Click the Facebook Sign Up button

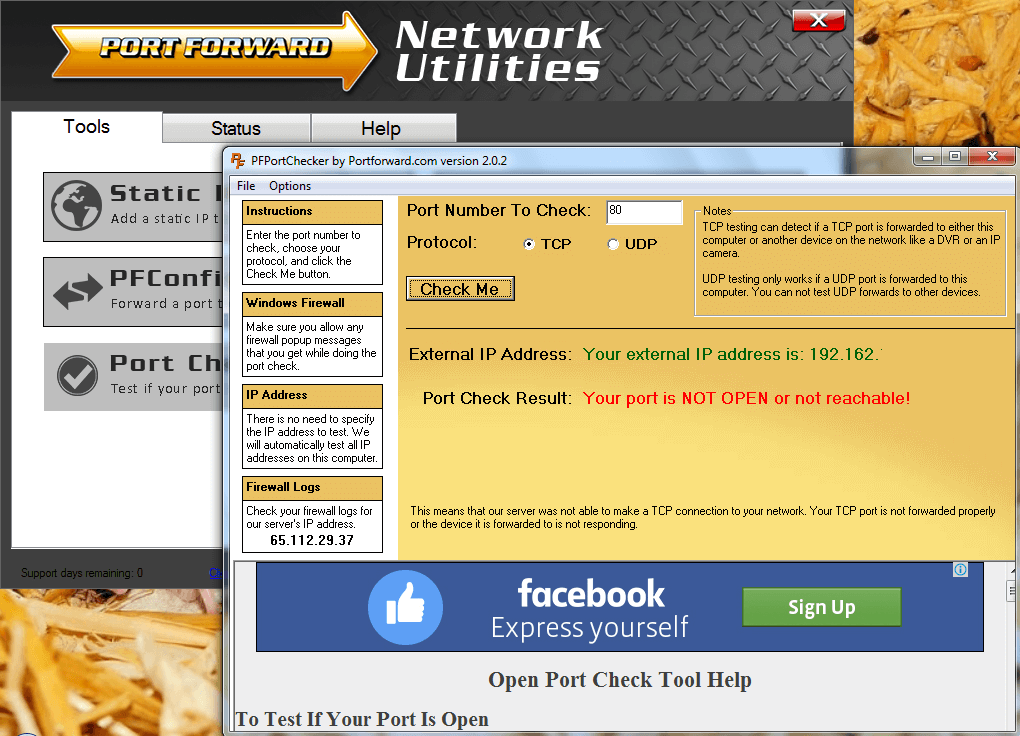pos(821,607)
